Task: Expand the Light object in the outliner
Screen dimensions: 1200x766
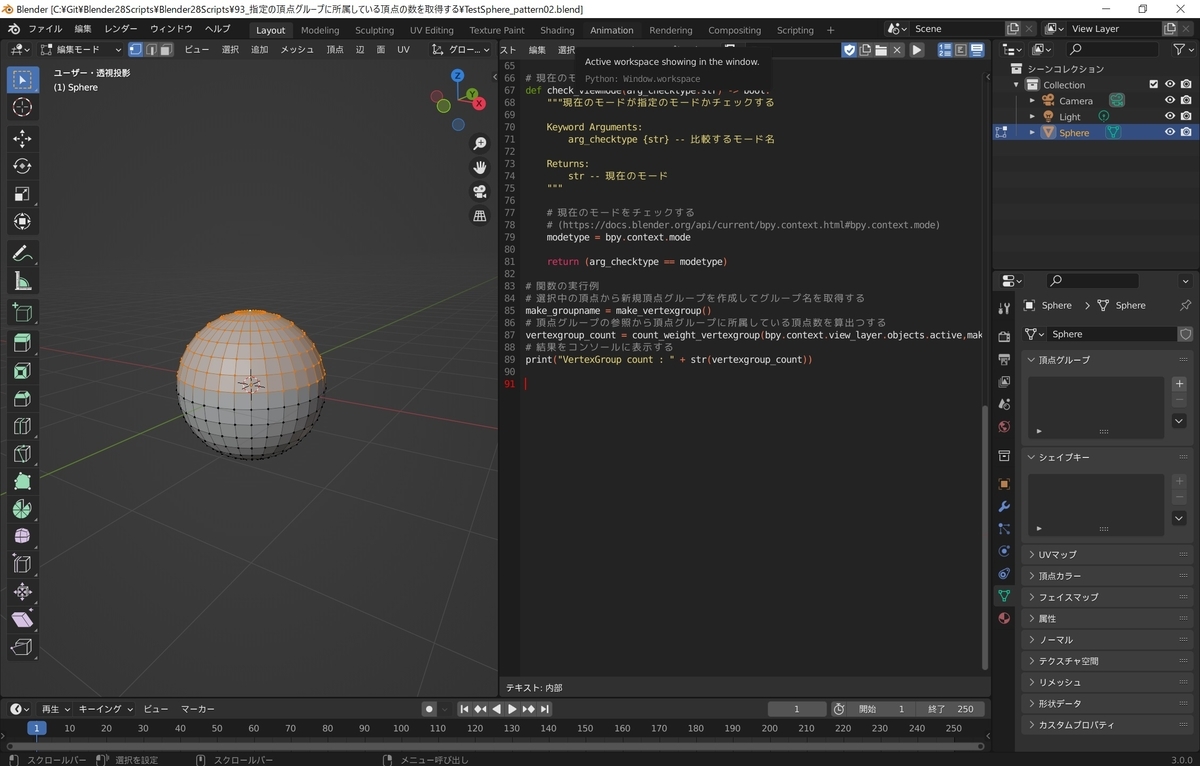Action: pyautogui.click(x=1032, y=116)
